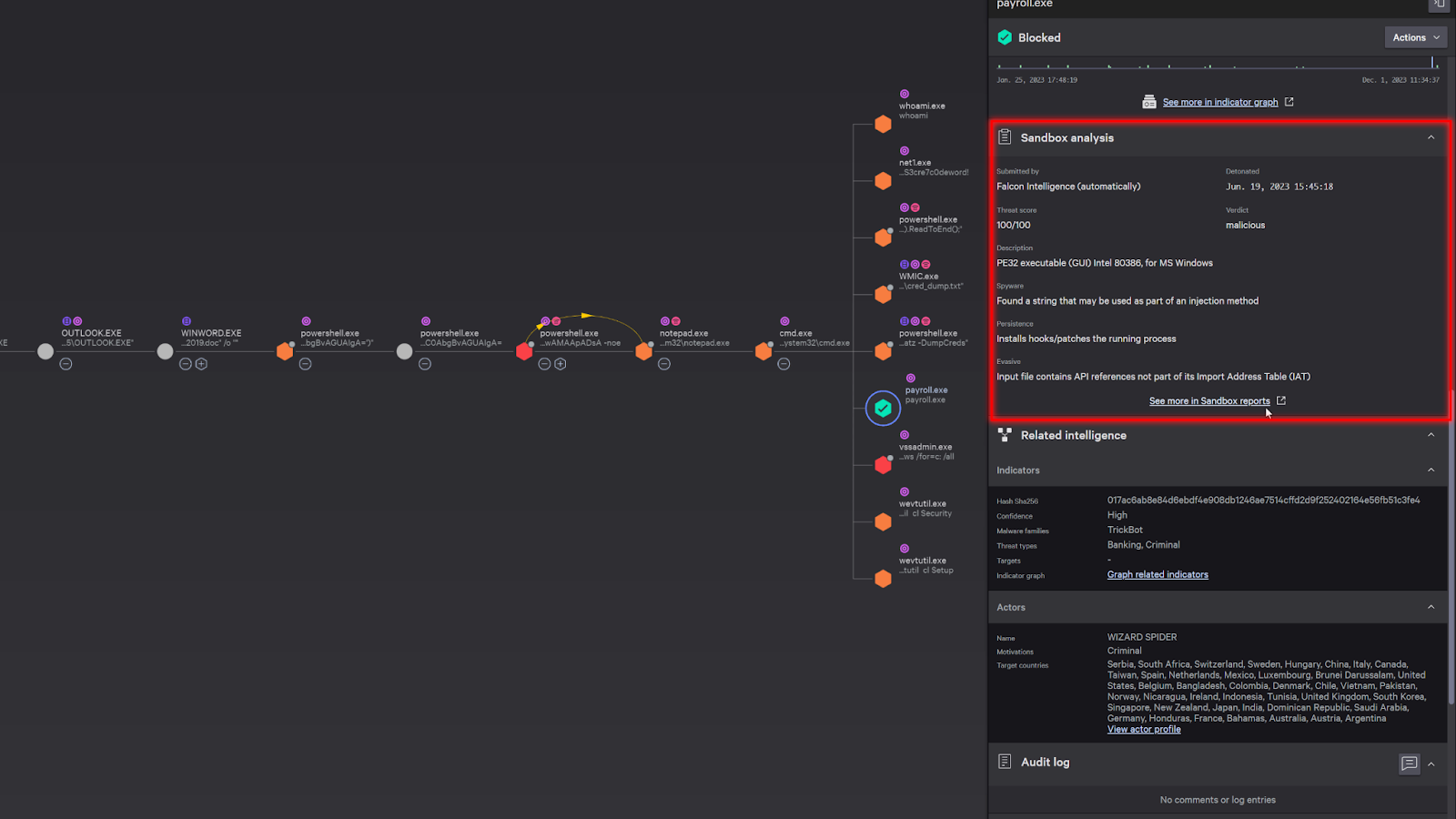Open See more in Sandbox reports link

[1209, 400]
